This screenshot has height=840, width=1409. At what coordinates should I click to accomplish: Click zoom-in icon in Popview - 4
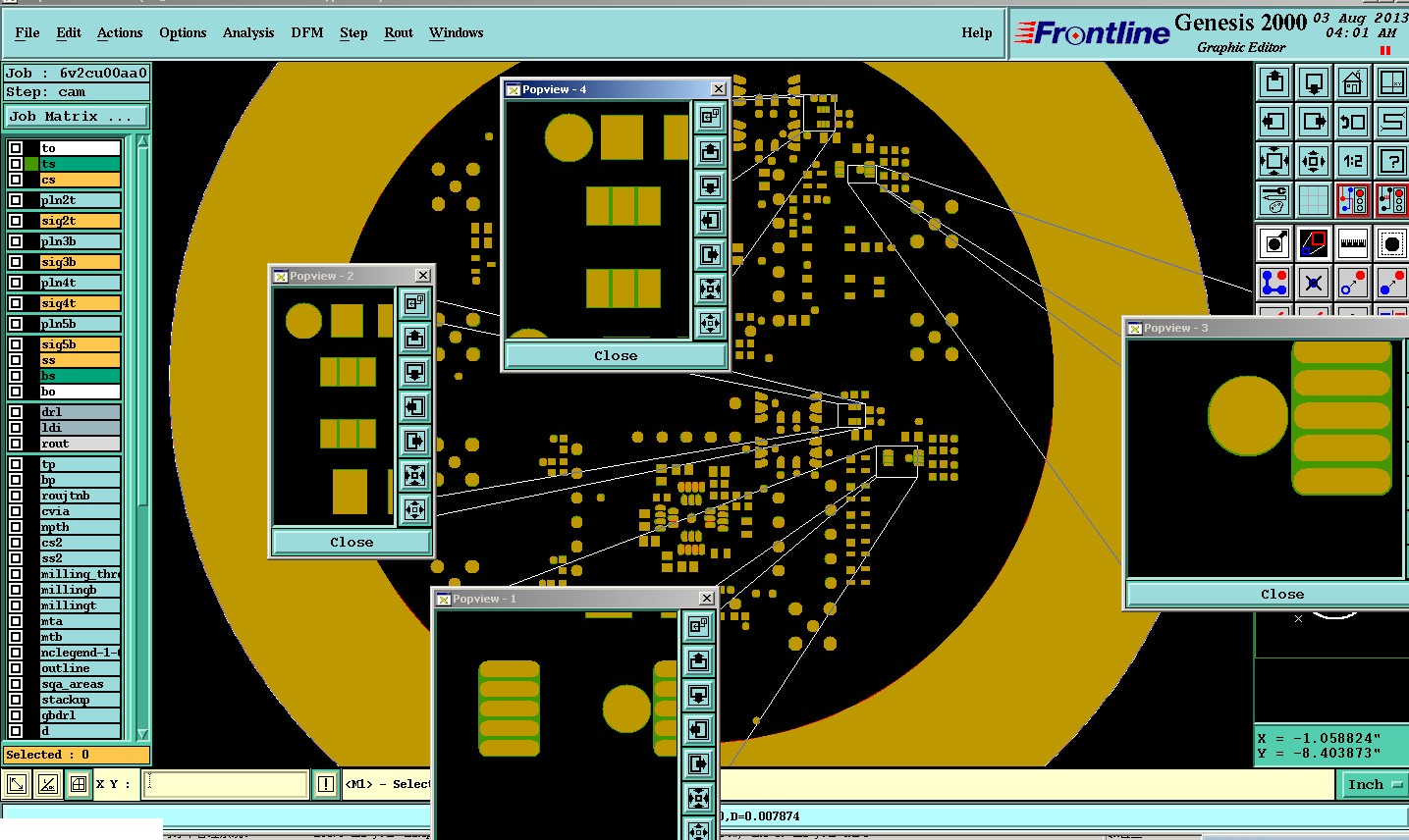tap(710, 289)
